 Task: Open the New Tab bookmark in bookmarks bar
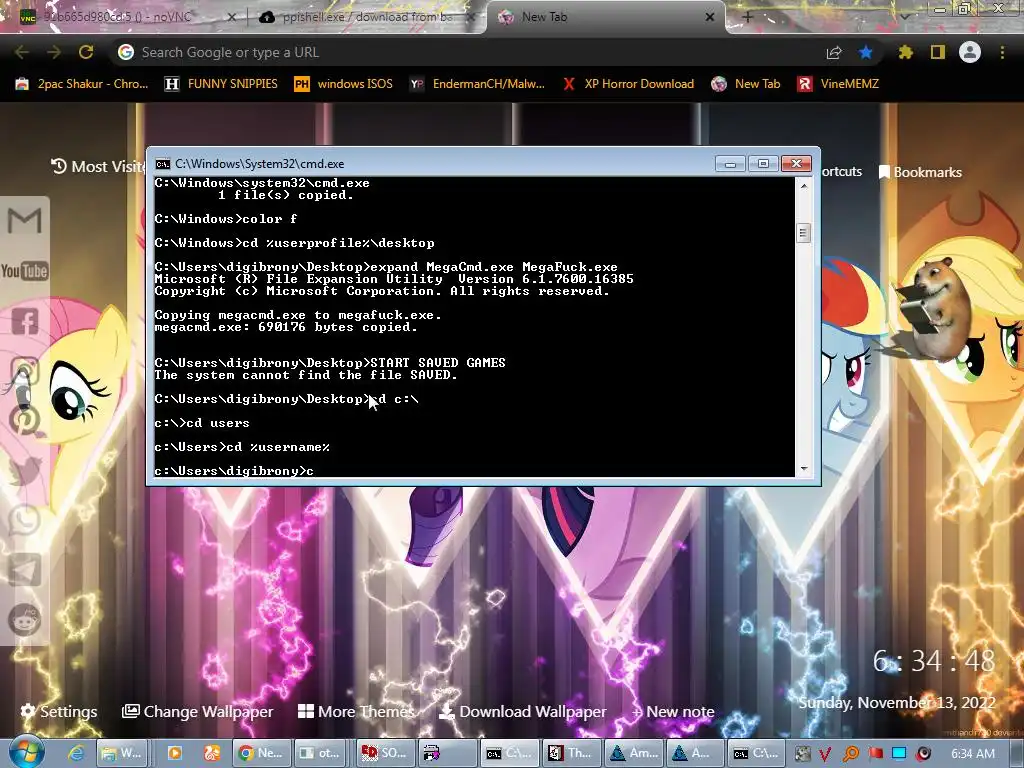coord(746,84)
